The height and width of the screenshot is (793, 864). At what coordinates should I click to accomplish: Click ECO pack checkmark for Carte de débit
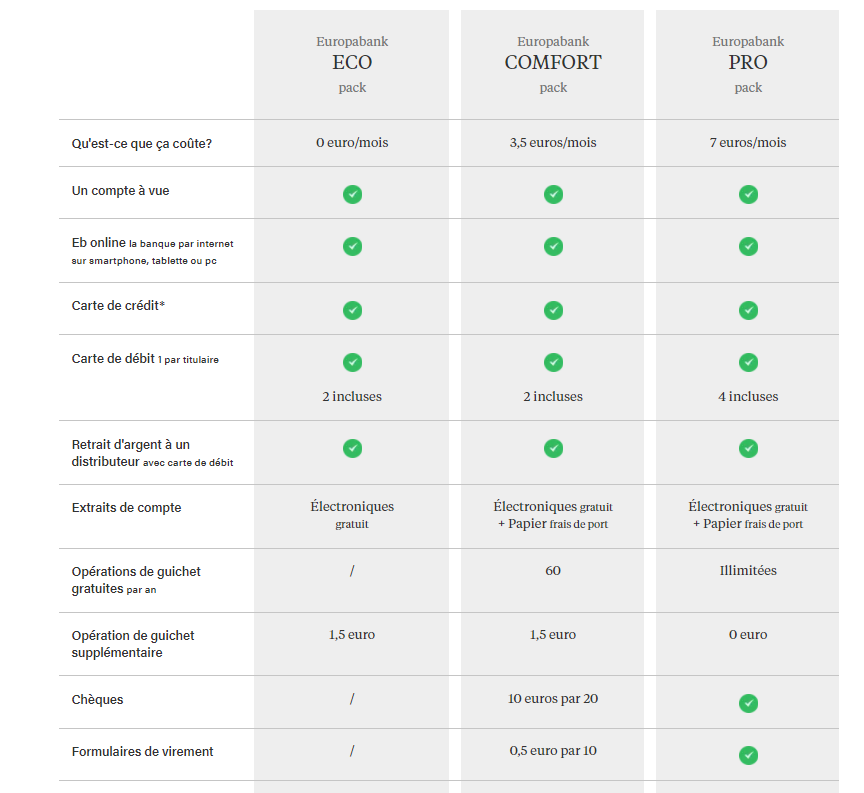coord(352,362)
